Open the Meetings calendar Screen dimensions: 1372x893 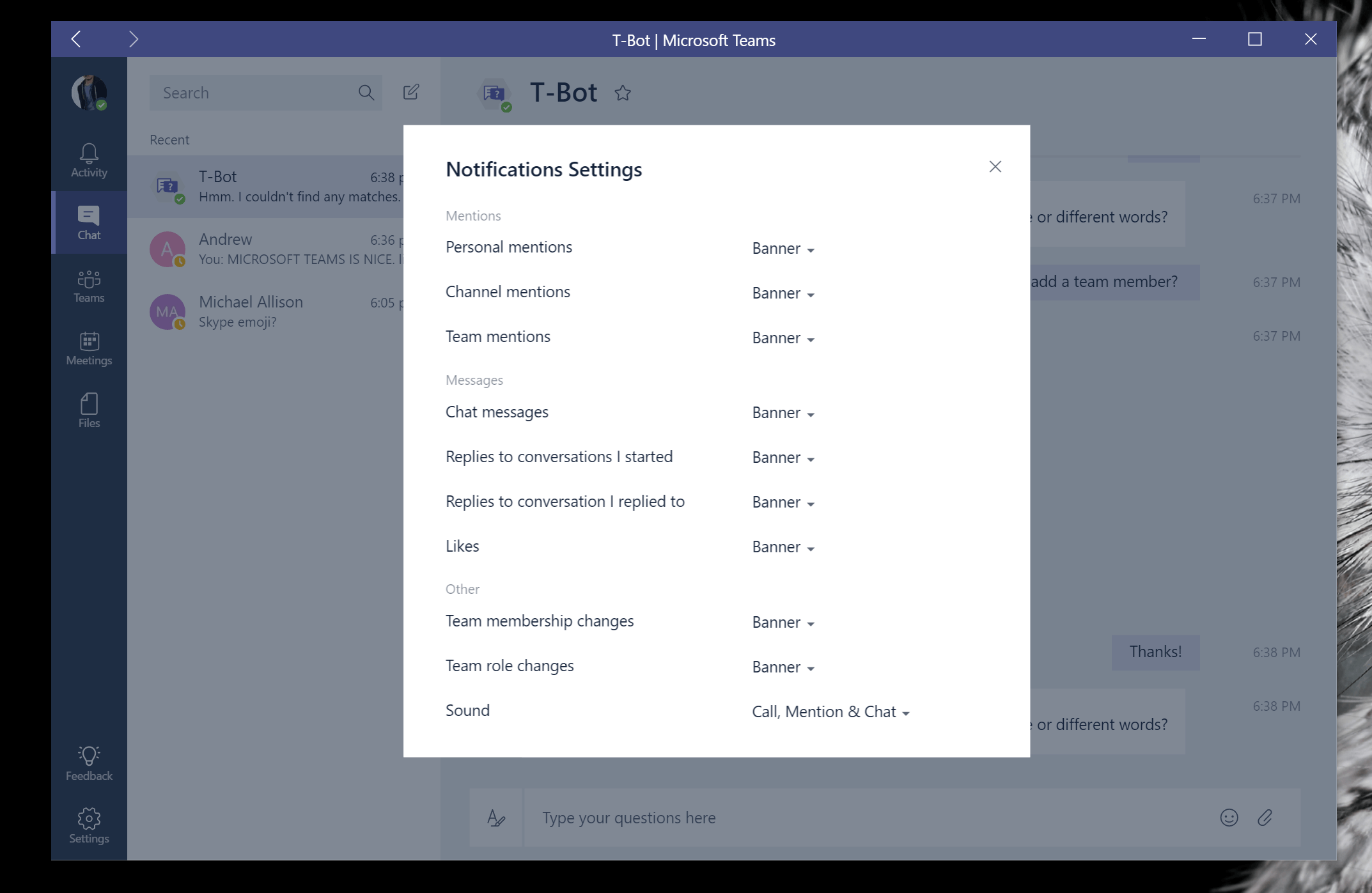[89, 348]
